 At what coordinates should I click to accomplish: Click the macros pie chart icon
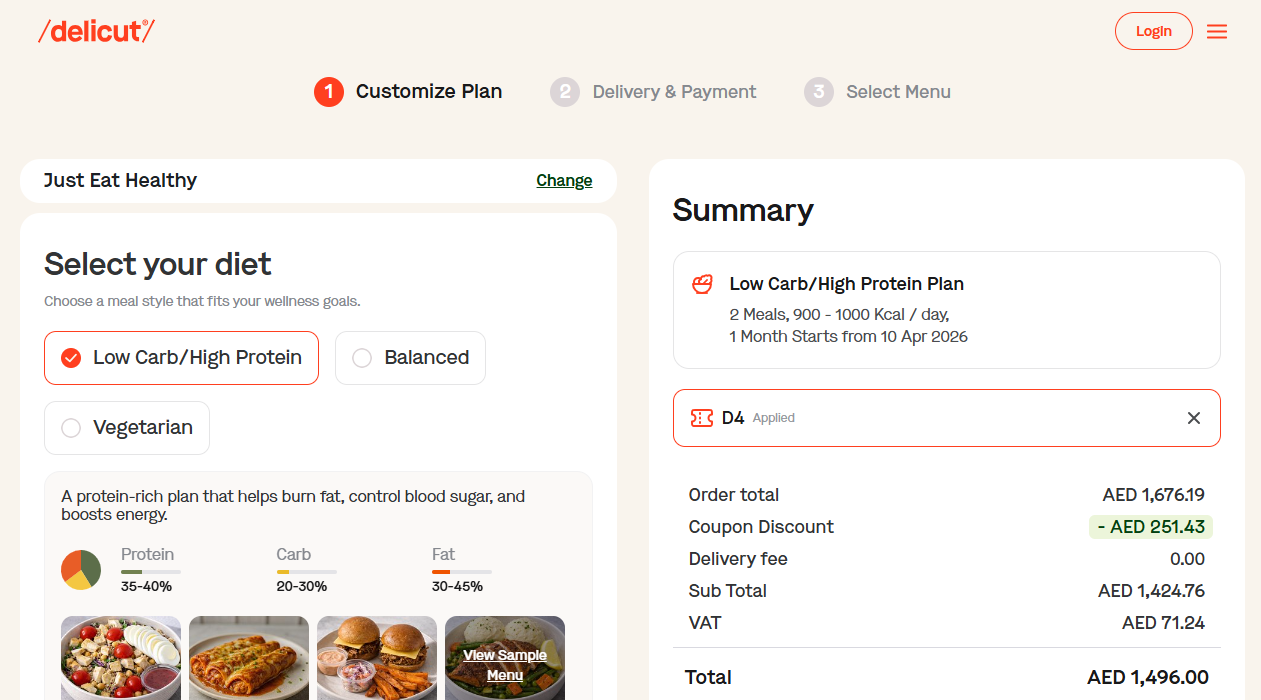tap(81, 569)
